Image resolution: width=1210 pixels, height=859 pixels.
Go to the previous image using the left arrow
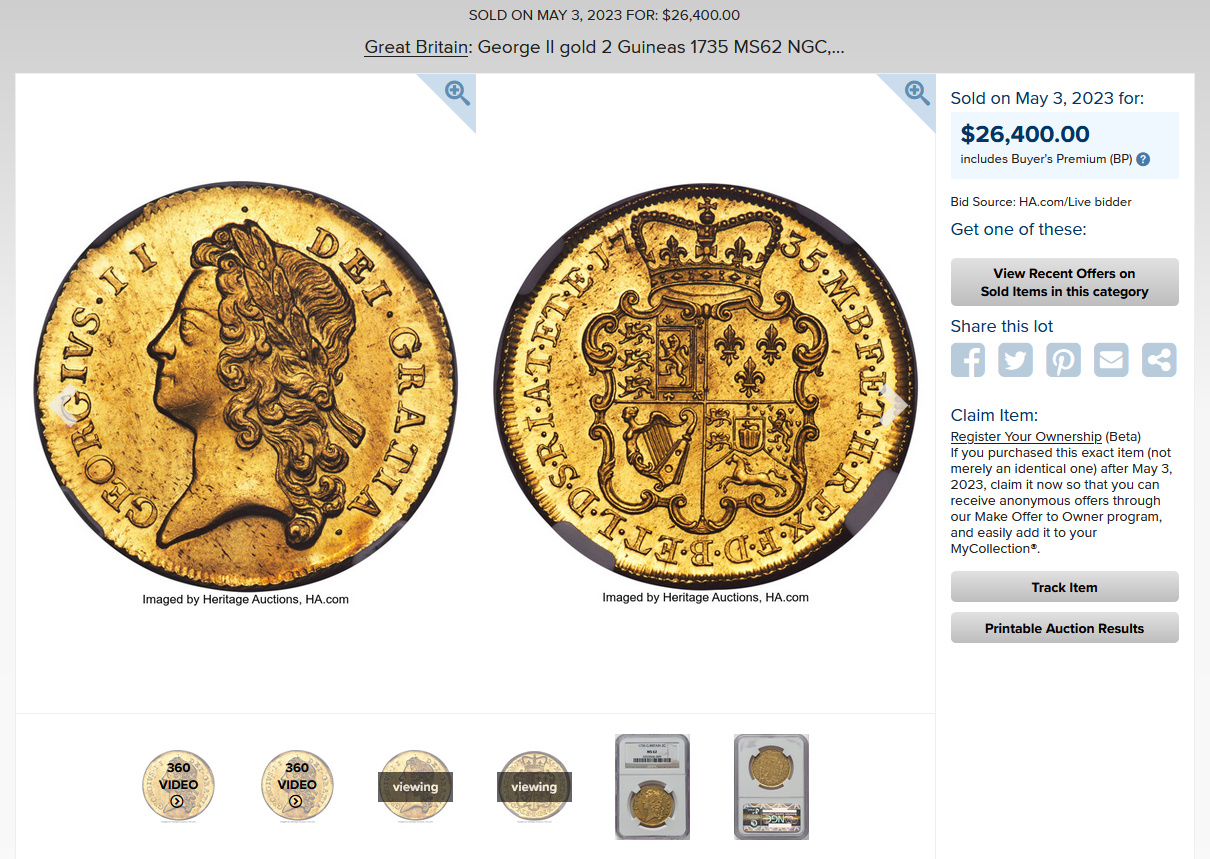(65, 406)
